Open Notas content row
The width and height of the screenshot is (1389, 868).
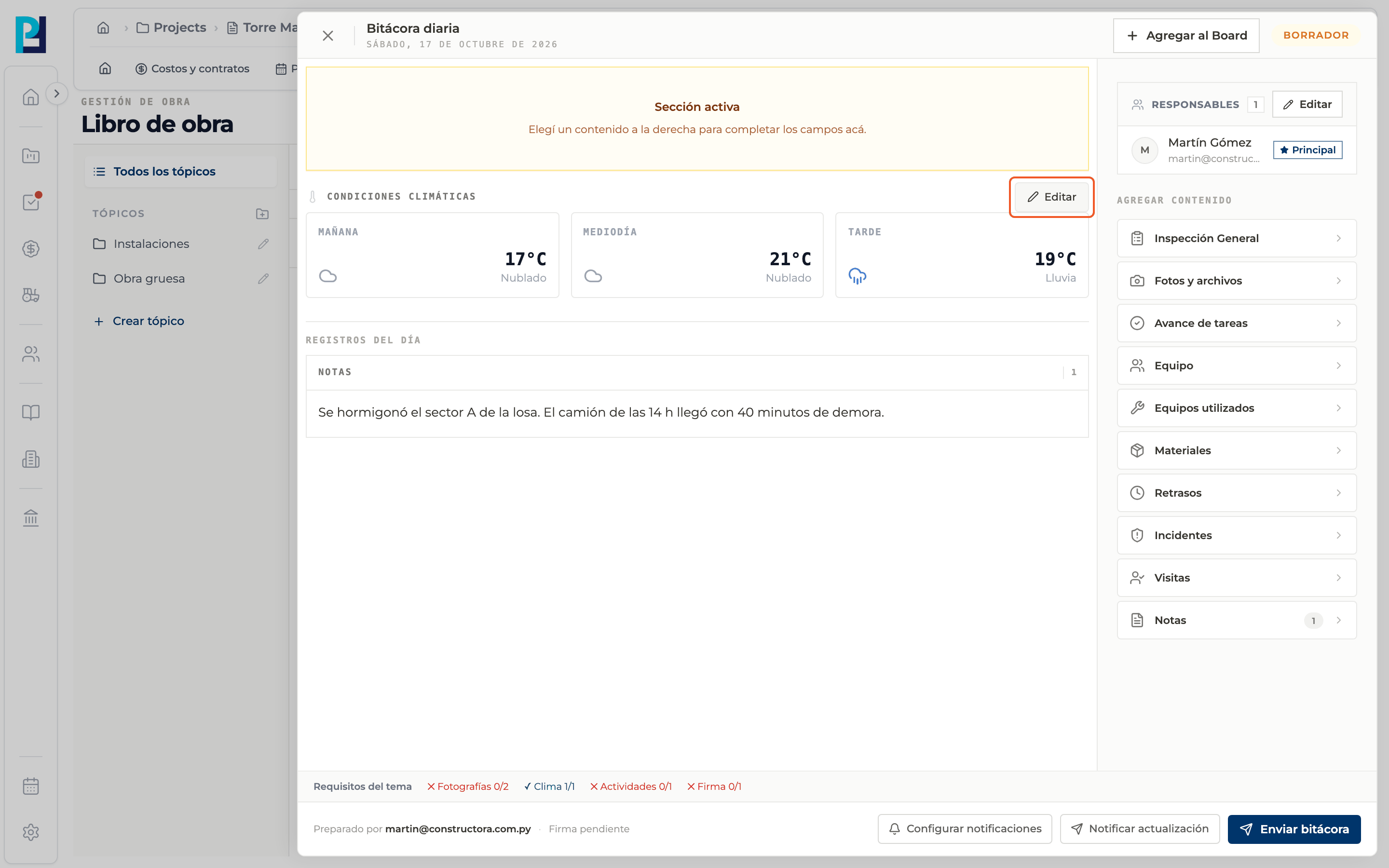(1236, 621)
